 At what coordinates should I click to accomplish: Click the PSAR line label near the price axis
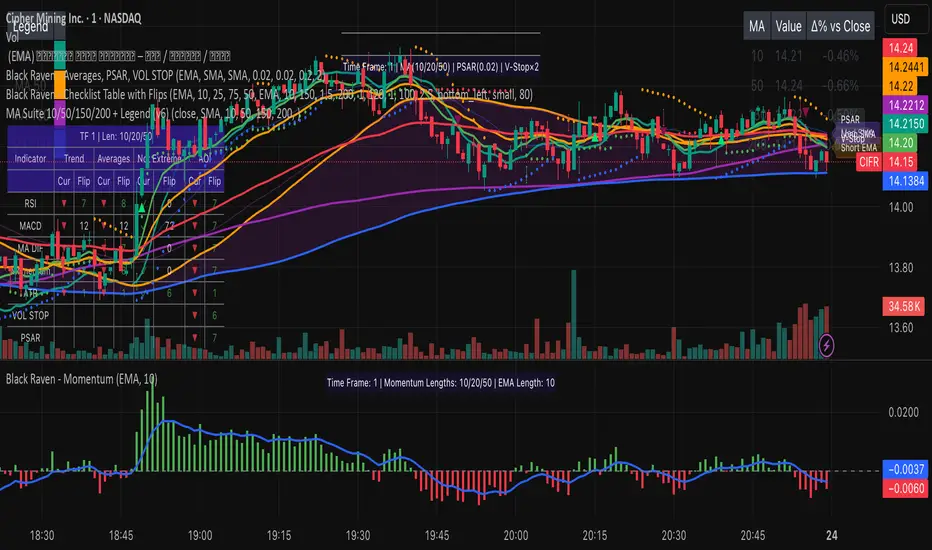[x=850, y=120]
